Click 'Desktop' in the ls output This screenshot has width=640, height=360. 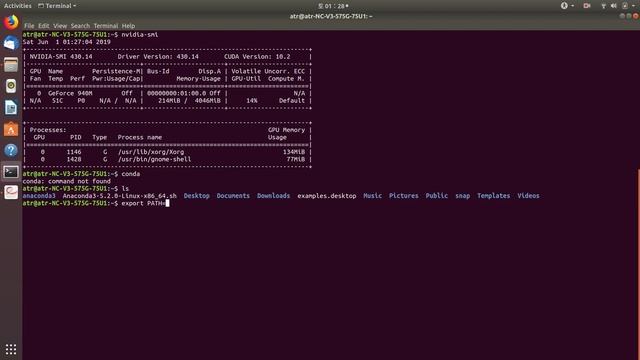click(196, 196)
